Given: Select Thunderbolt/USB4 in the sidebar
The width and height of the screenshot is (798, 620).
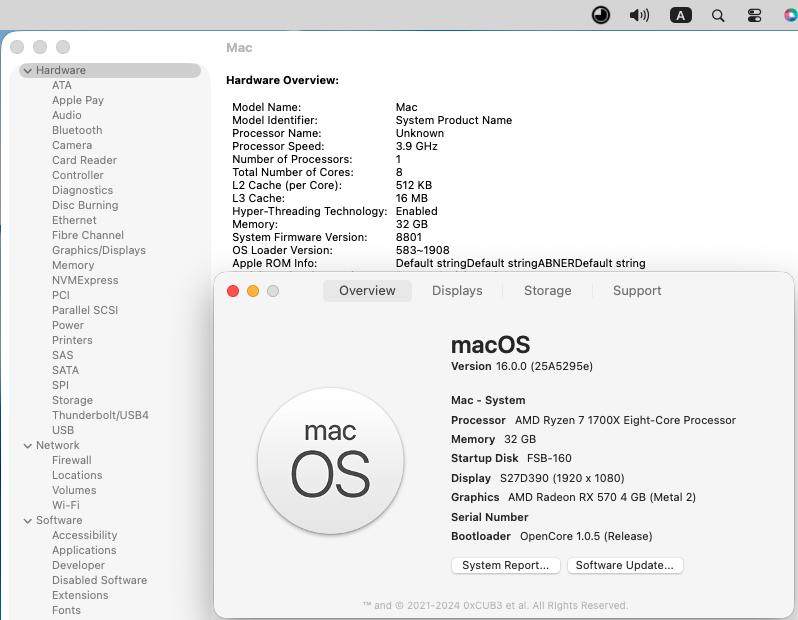Looking at the screenshot, I should click(100, 415).
